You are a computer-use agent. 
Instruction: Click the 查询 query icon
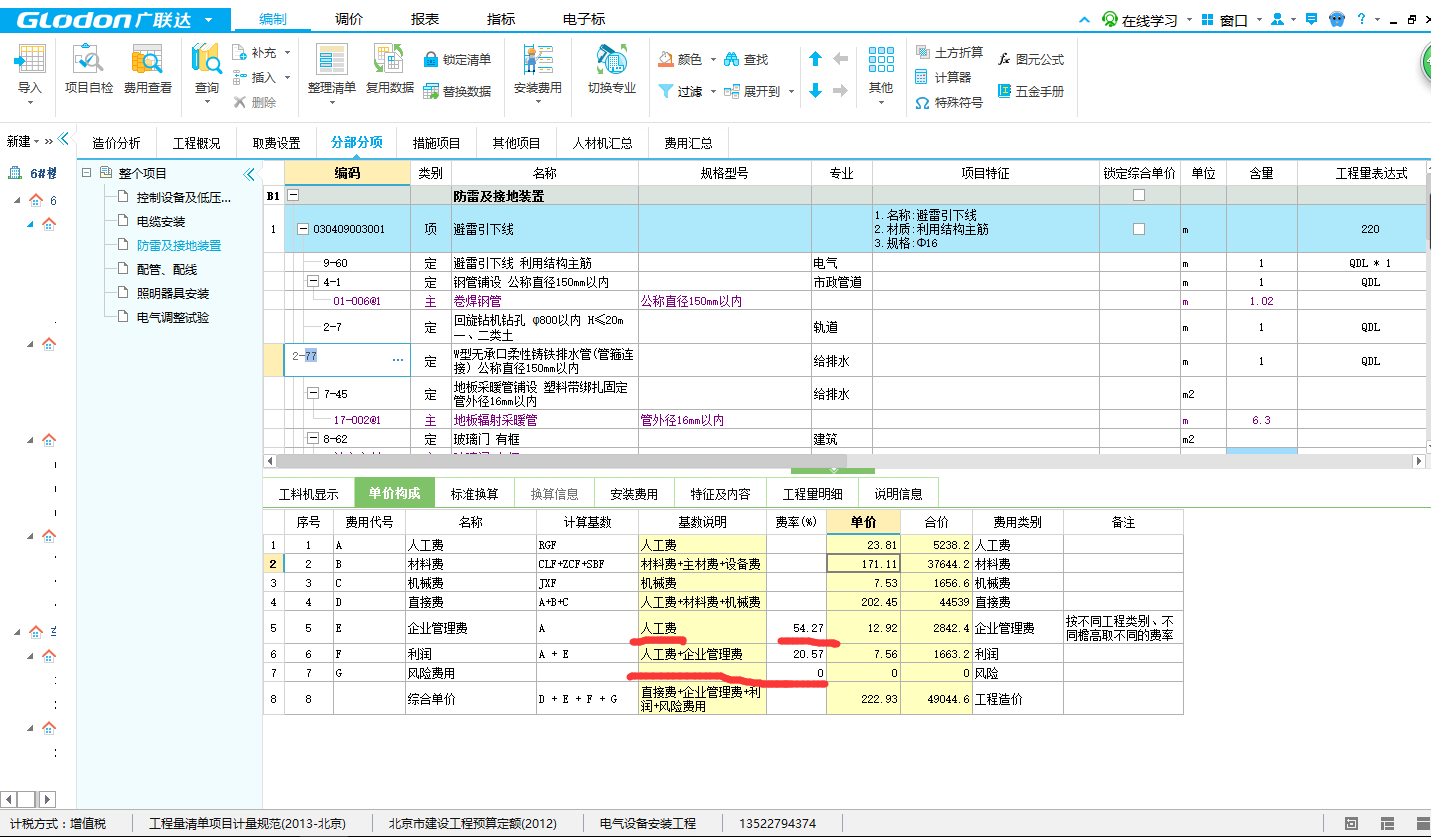(x=207, y=60)
